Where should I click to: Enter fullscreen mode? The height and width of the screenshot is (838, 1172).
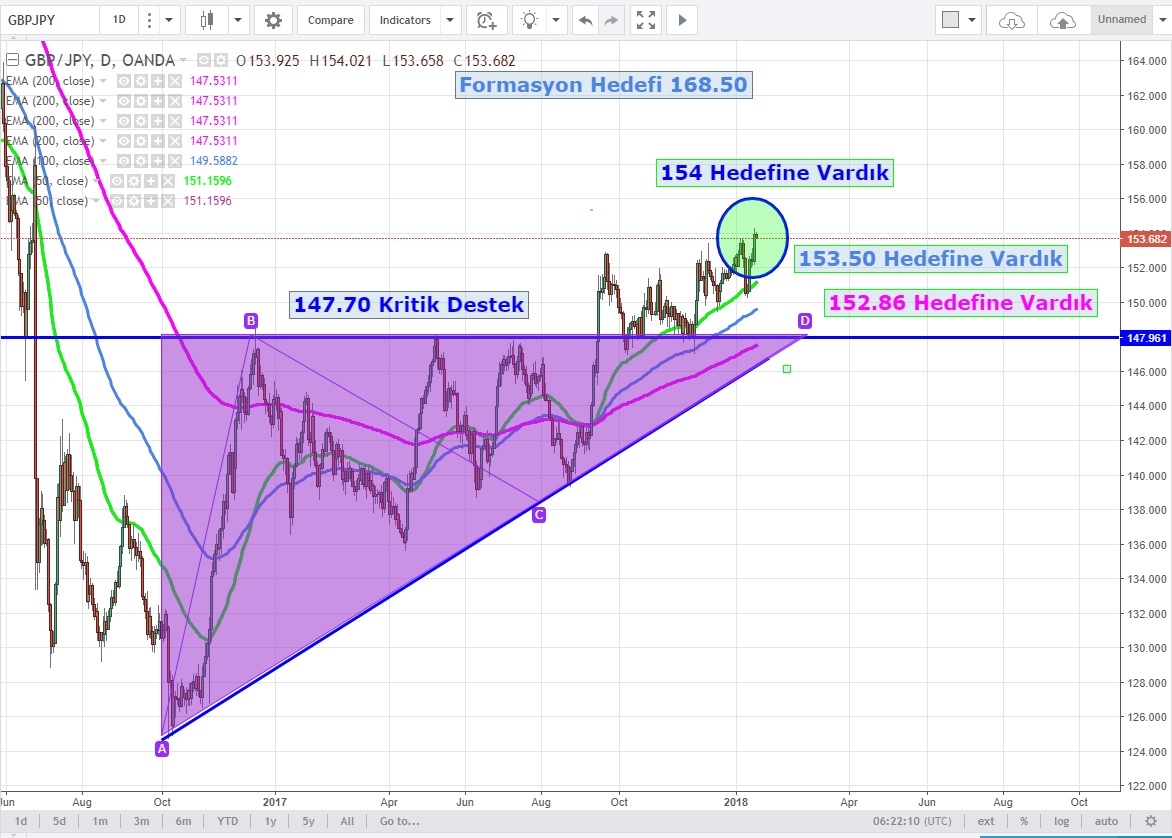(x=646, y=20)
